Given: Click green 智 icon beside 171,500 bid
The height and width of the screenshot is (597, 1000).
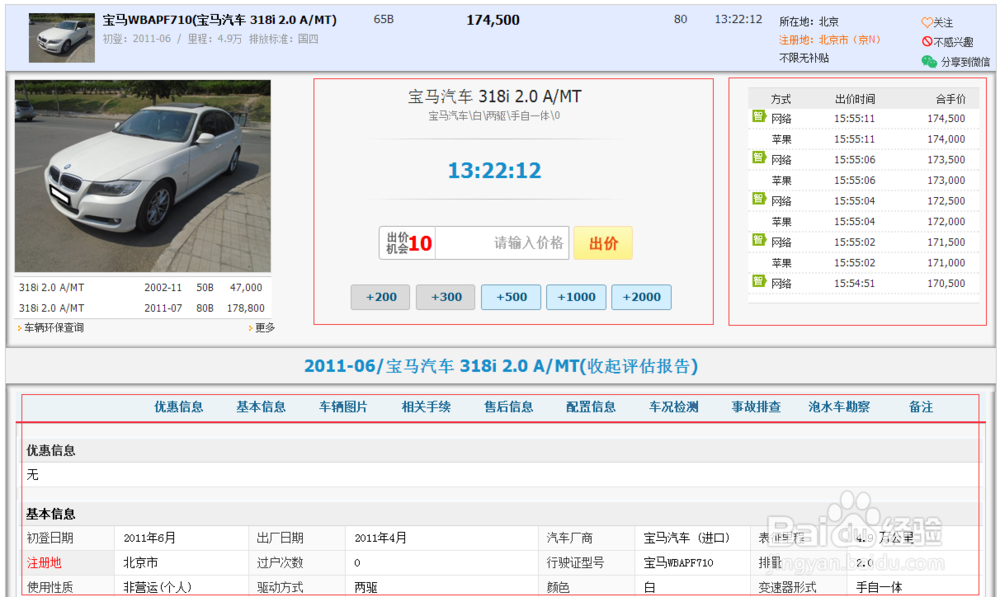Looking at the screenshot, I should [x=759, y=240].
